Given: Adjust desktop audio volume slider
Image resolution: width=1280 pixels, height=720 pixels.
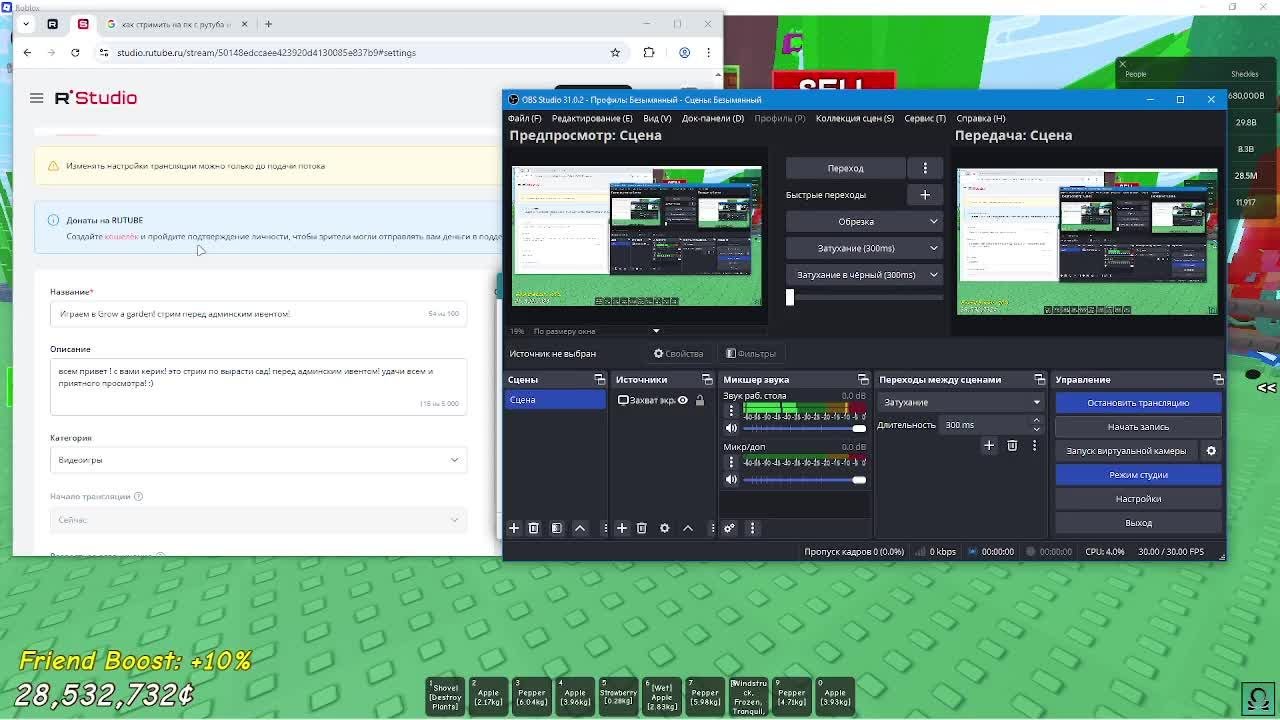Looking at the screenshot, I should coord(804,428).
